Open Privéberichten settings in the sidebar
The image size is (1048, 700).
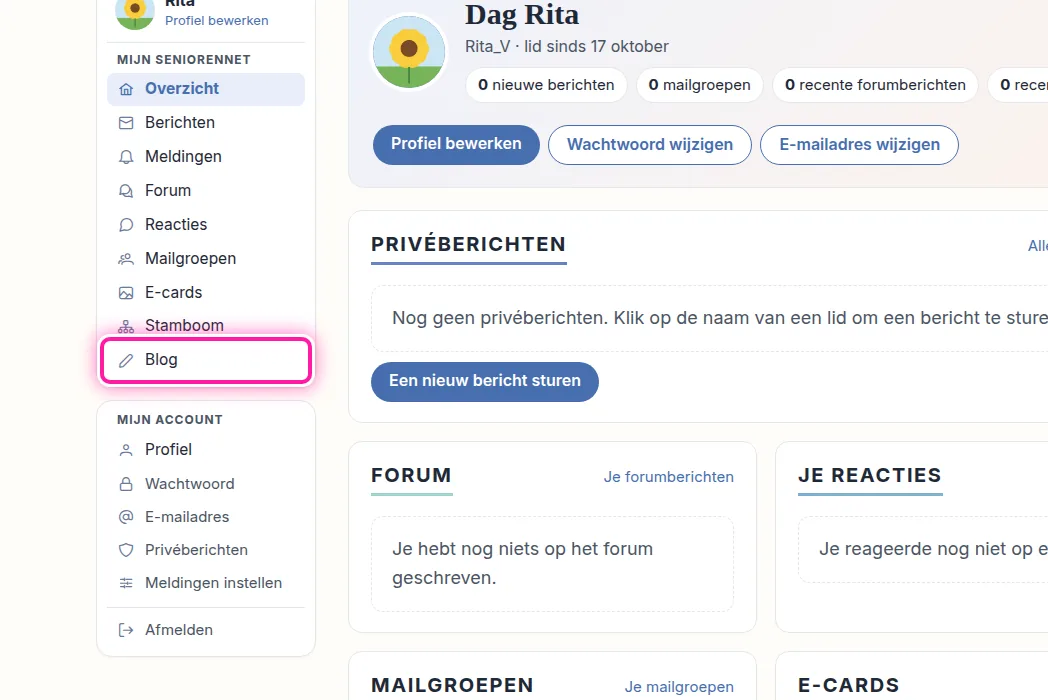(206, 550)
